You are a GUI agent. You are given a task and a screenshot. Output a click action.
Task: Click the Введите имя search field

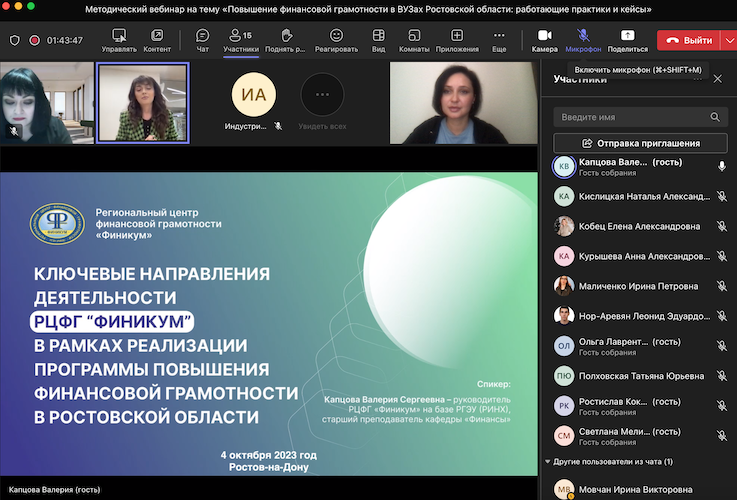640,117
